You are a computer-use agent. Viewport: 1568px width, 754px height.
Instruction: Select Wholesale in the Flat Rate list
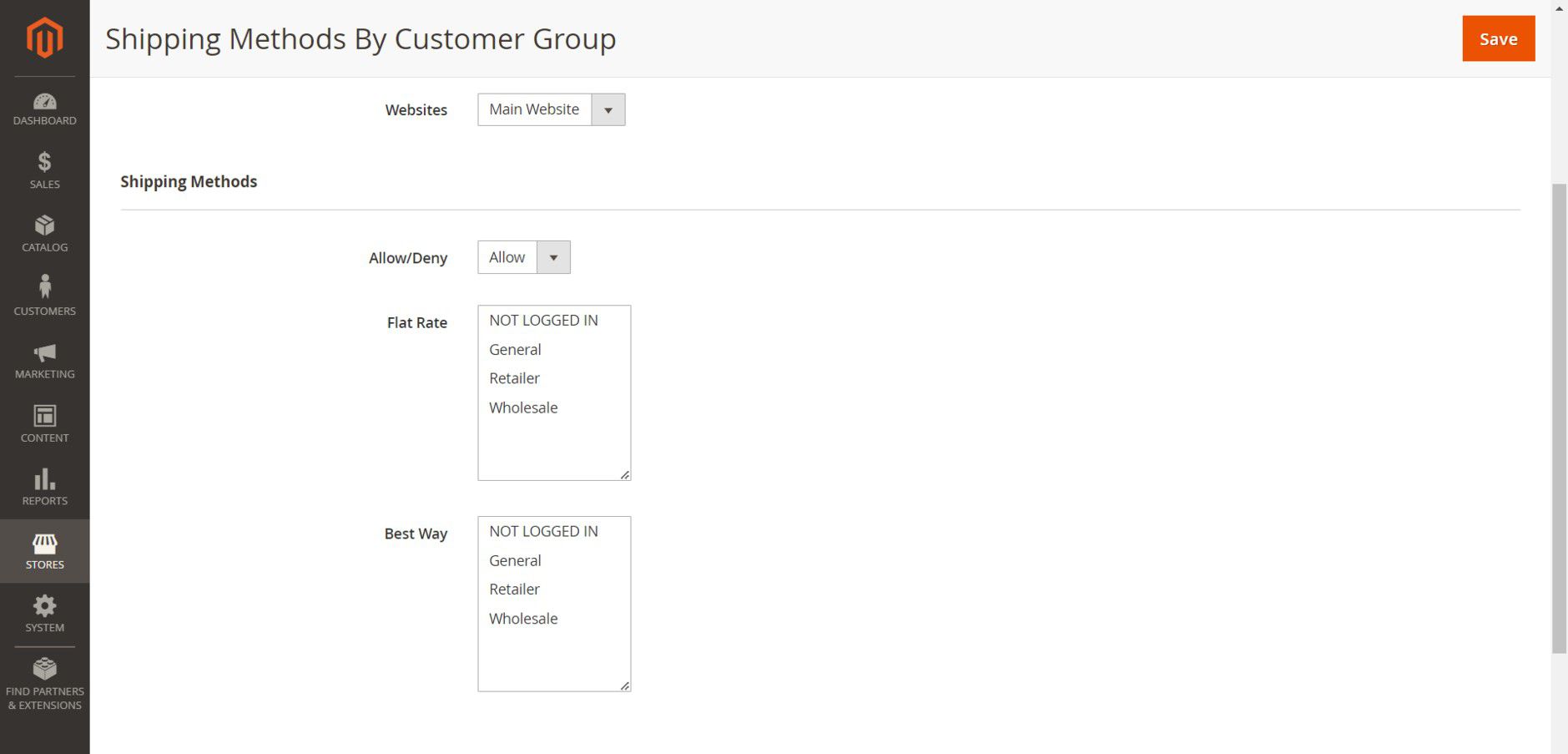[523, 407]
